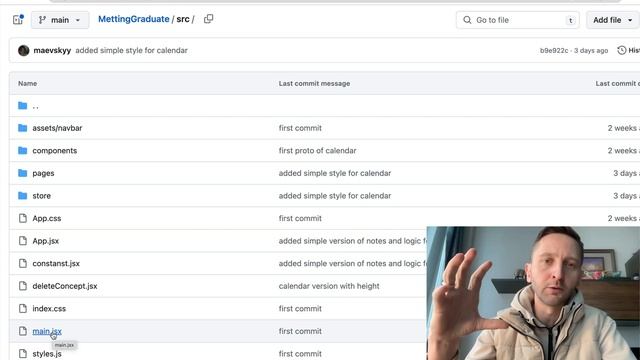This screenshot has width=640, height=360.
Task: Copy the src path with the copy icon
Action: click(x=209, y=19)
